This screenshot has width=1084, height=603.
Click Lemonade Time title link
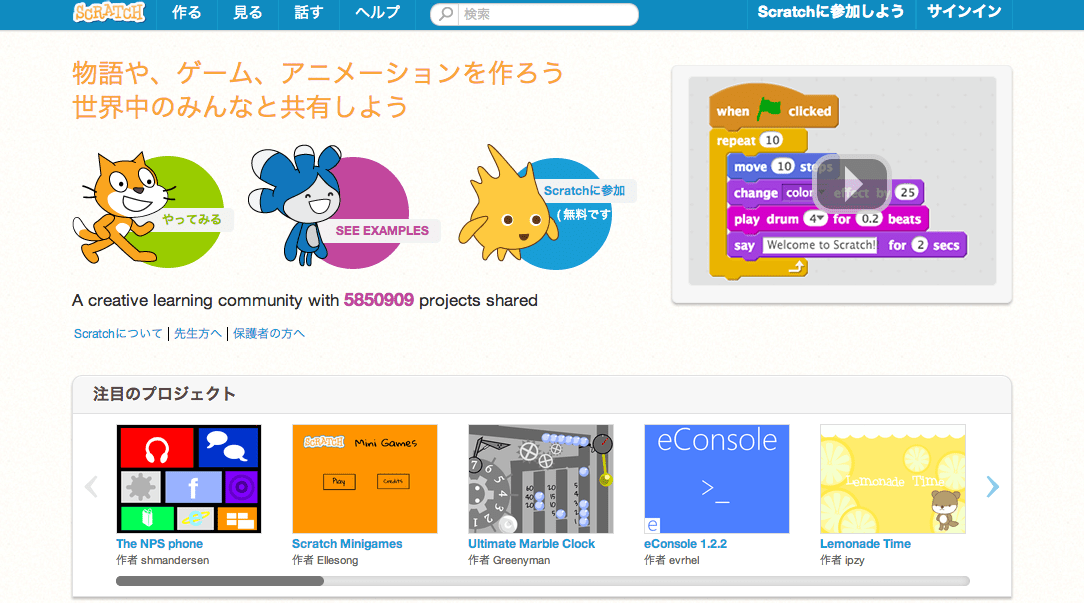(866, 544)
